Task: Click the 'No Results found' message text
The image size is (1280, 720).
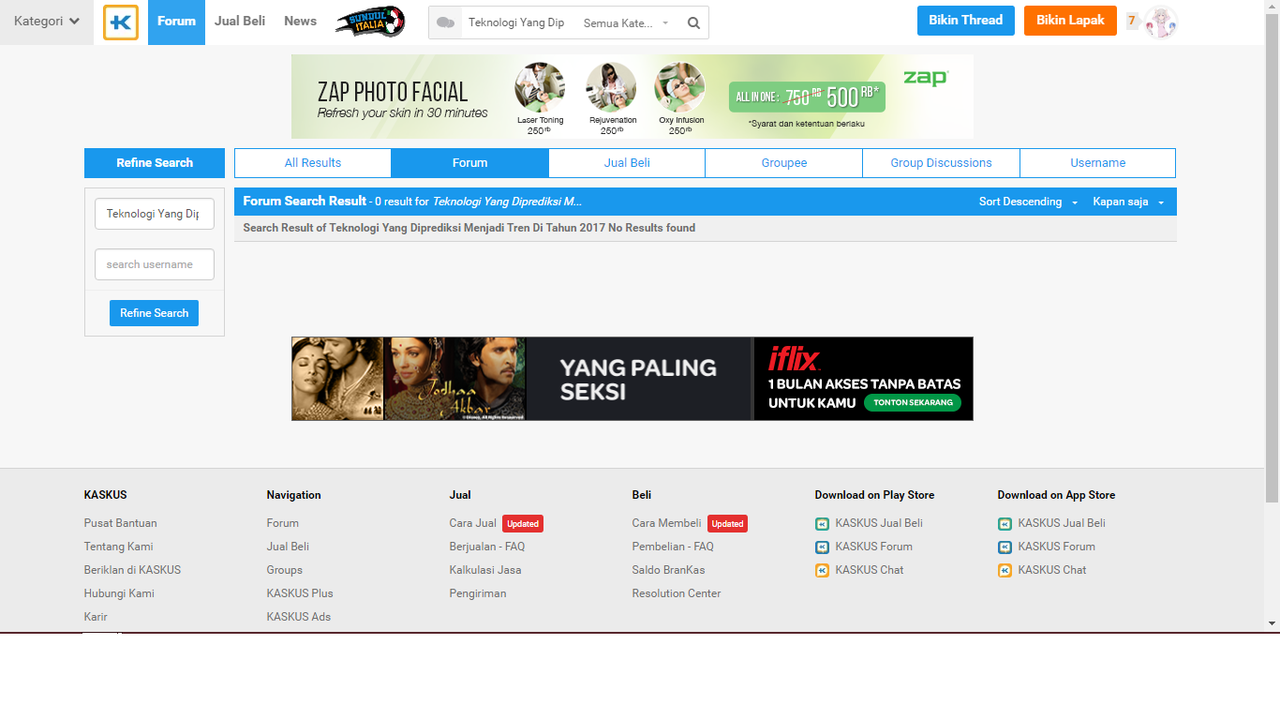Action: point(652,228)
